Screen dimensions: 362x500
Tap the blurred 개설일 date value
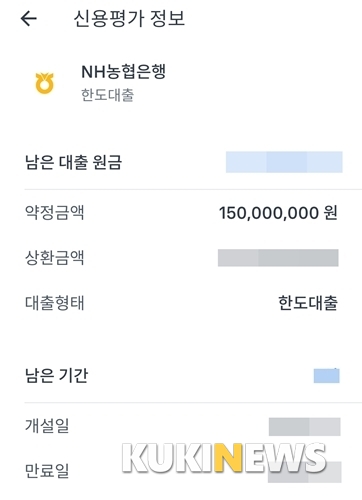305,427
